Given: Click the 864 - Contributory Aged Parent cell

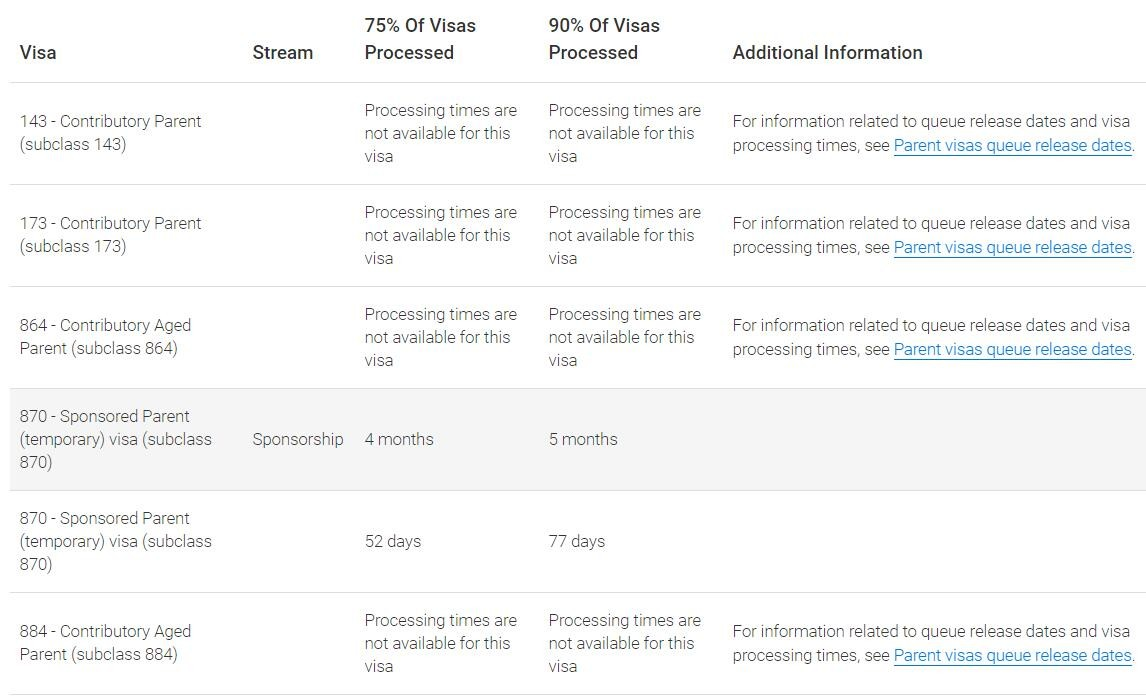Looking at the screenshot, I should pos(105,337).
